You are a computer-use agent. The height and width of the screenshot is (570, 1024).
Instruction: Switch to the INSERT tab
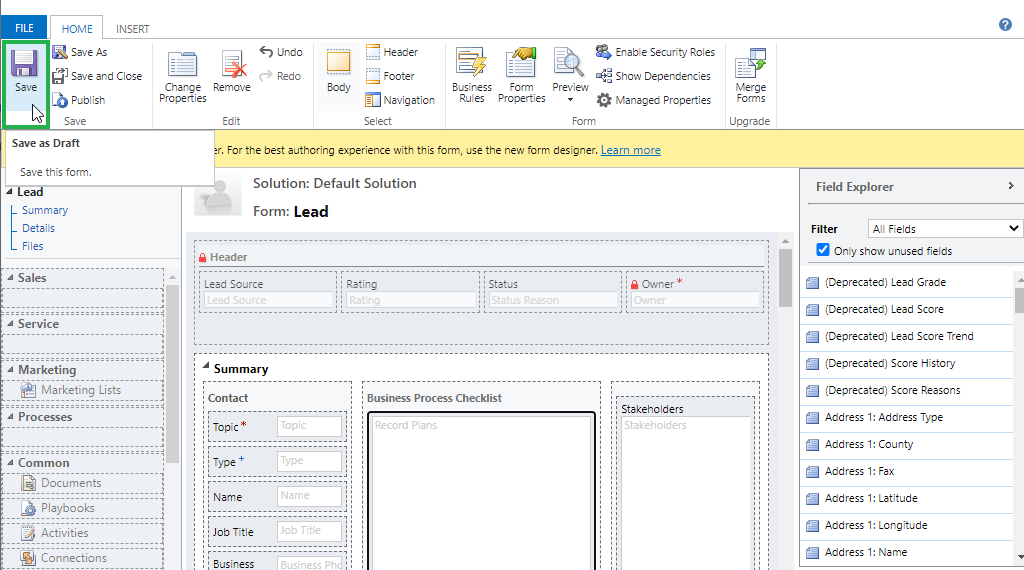tap(132, 29)
